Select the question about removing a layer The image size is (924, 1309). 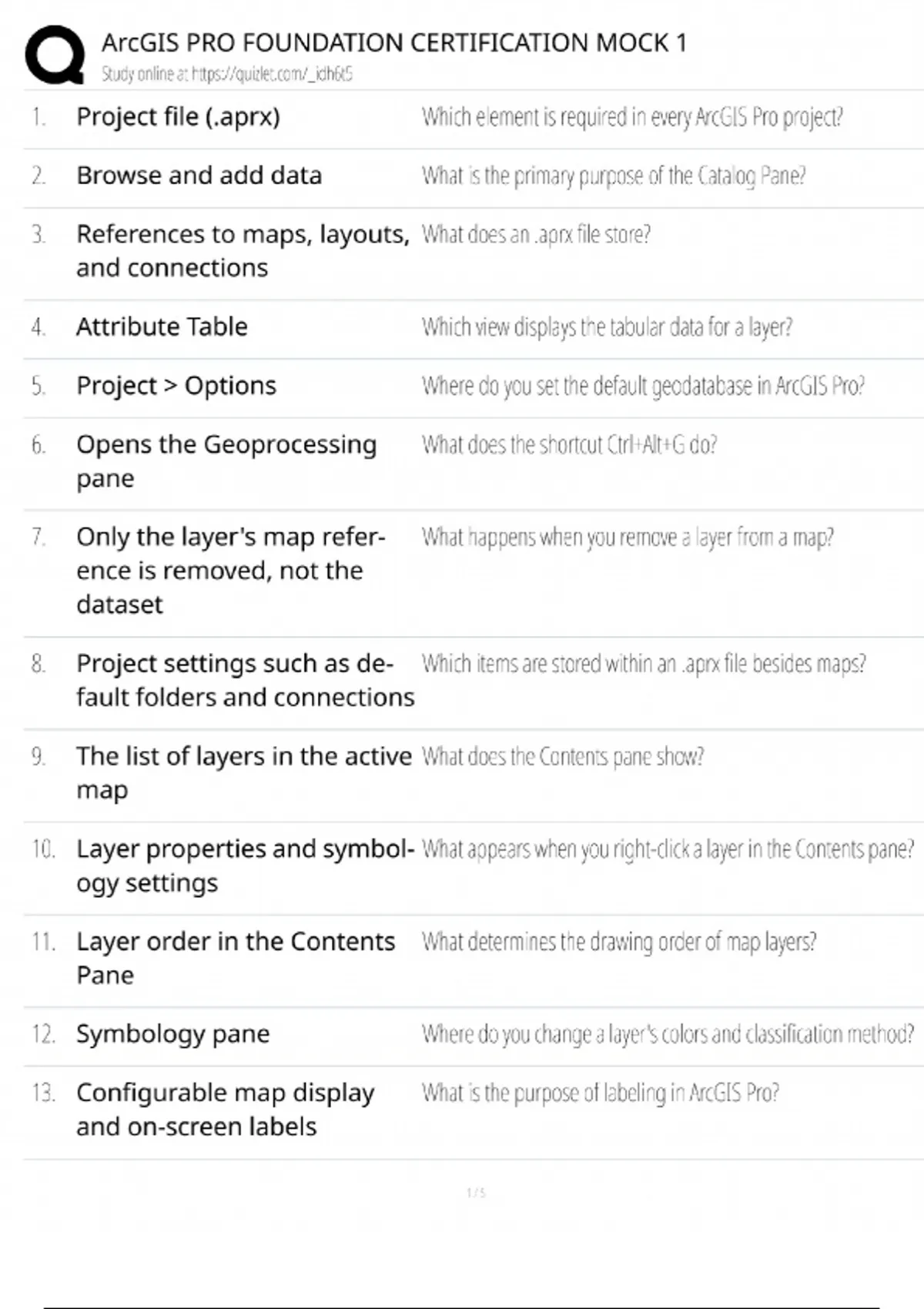tap(628, 537)
